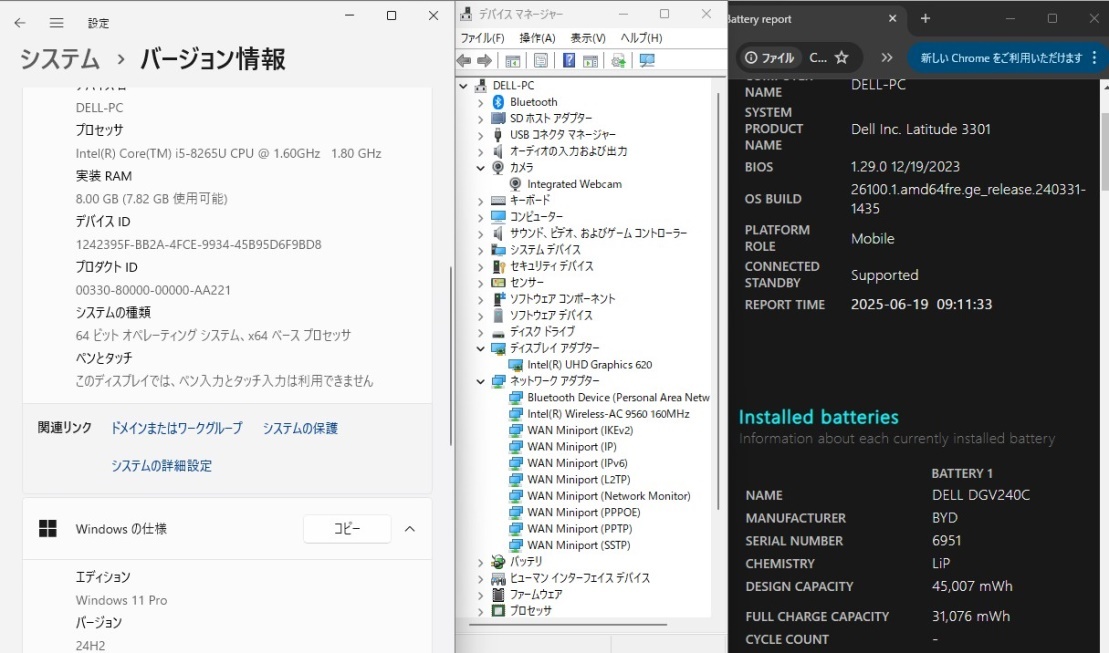Collapse the ディスプレイ アダプター tree node
This screenshot has height=653, width=1109.
tap(481, 347)
